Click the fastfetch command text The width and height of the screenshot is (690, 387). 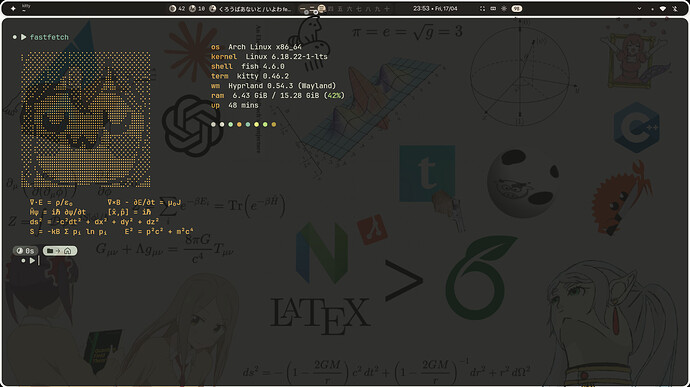tap(49, 37)
